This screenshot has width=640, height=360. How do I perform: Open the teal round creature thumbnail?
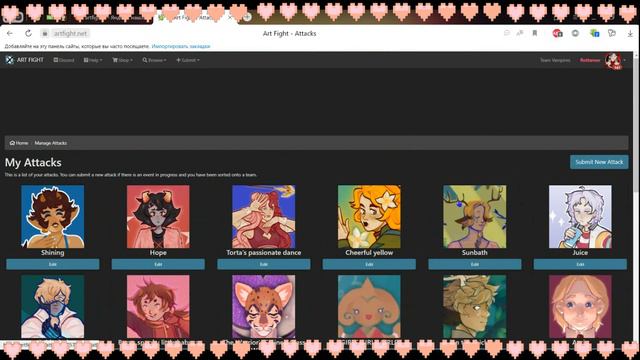click(369, 307)
